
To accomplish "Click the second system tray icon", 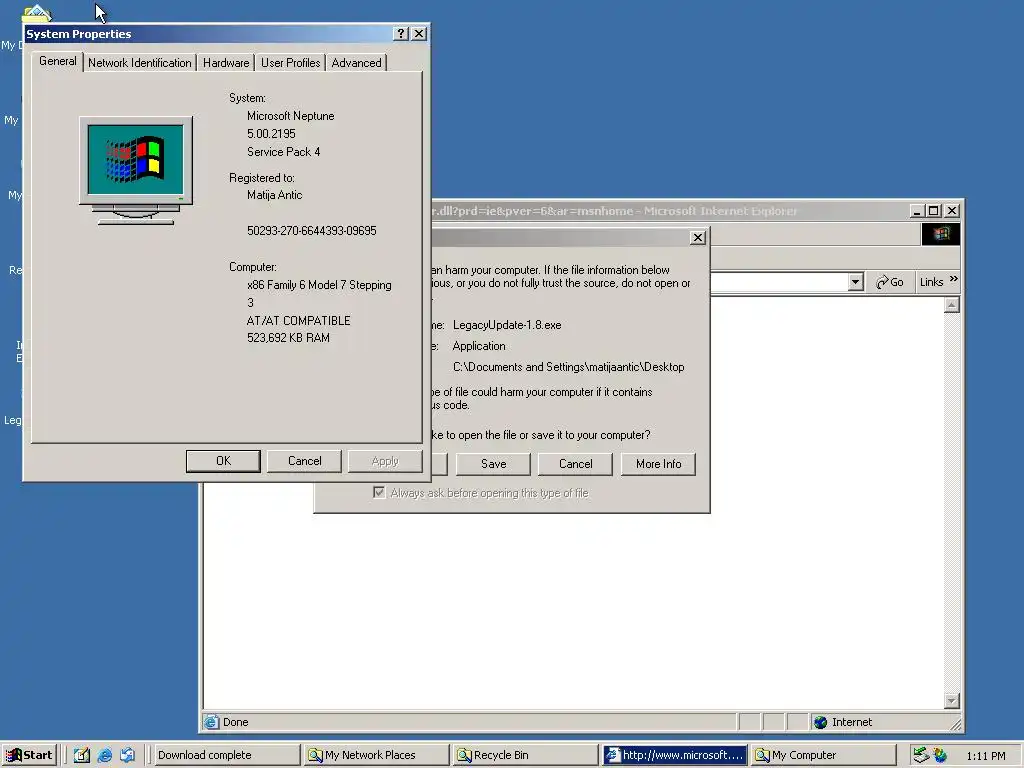I will click(x=940, y=755).
